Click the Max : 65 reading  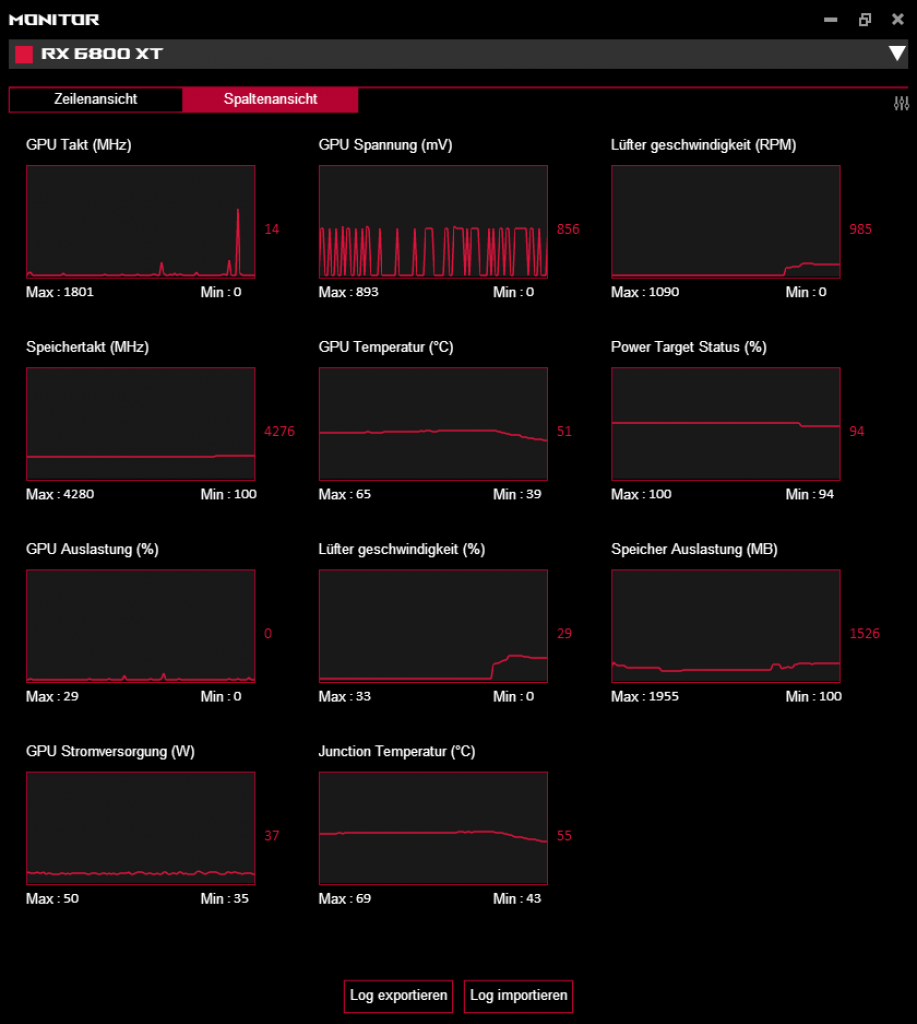[345, 494]
